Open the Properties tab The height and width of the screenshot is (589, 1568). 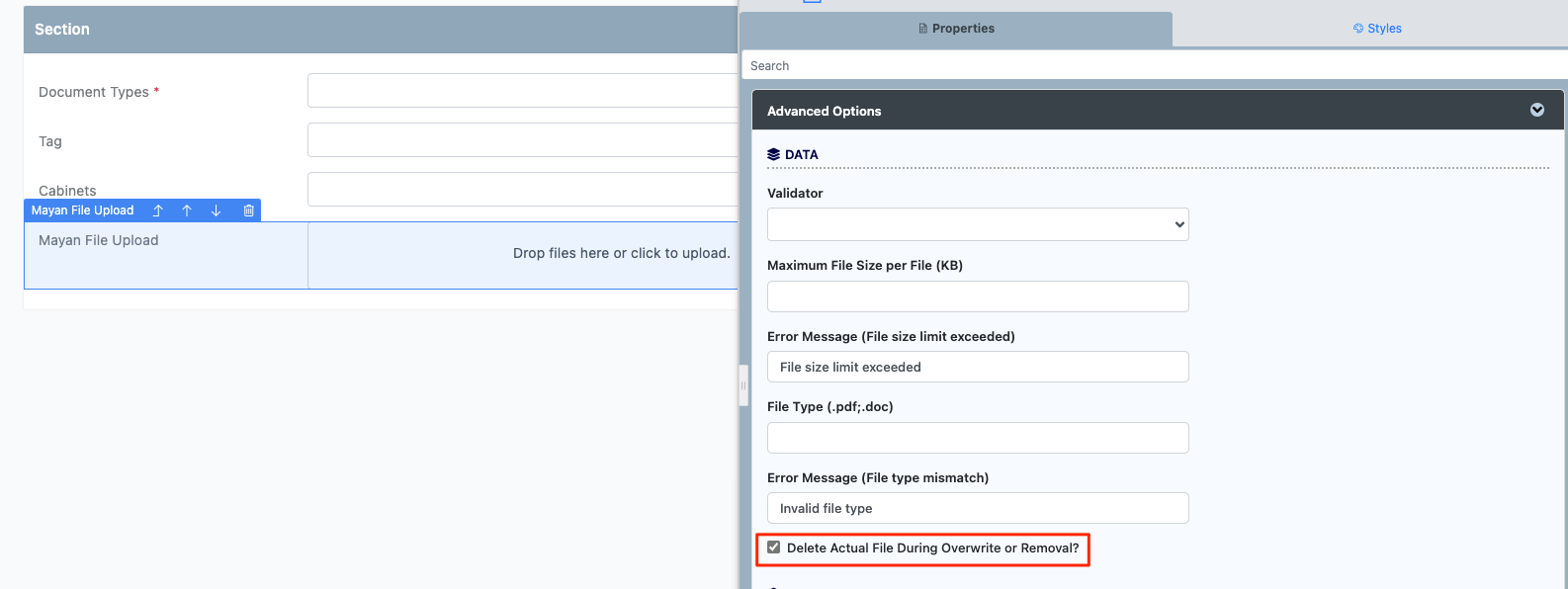(956, 29)
